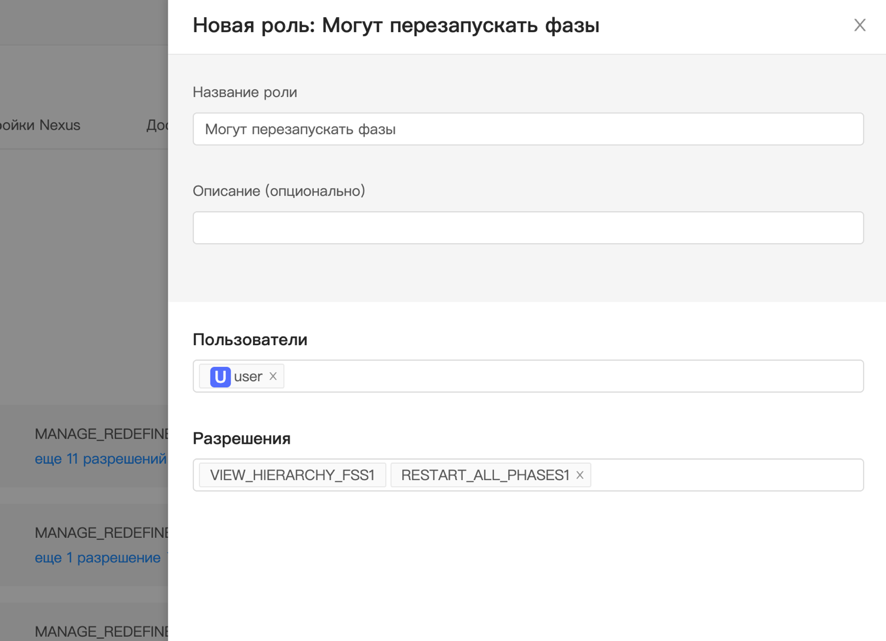Screen dimensions: 886x641
Task: Expand the 'еще 1 разрешение' link
Action: coord(97,558)
